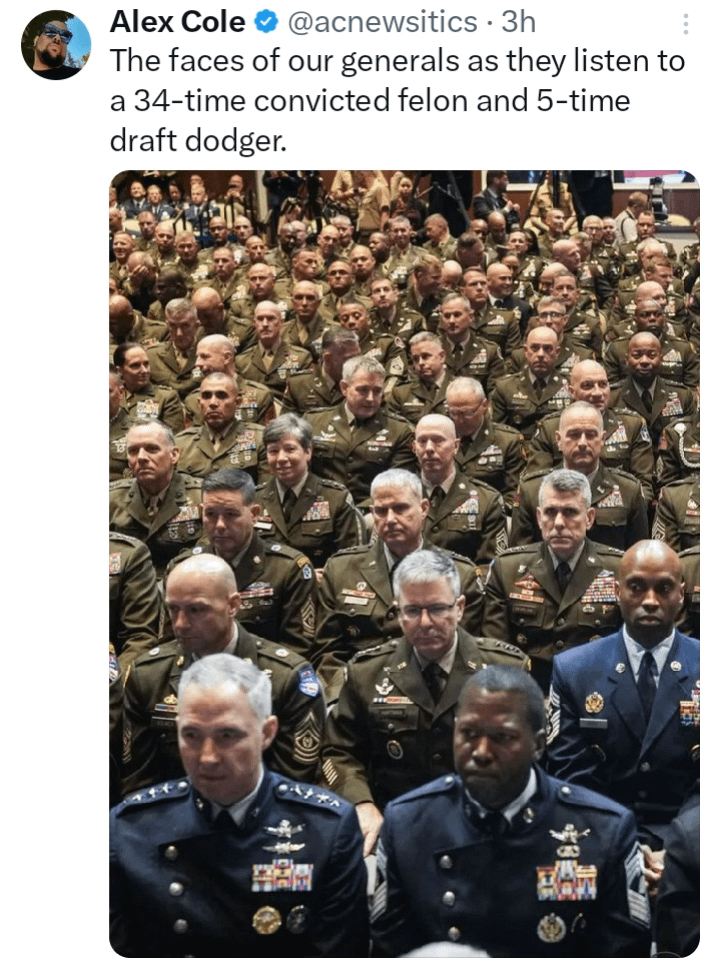Click the blue shoulder patch on green uniform
The width and height of the screenshot is (720, 967).
[x=308, y=681]
